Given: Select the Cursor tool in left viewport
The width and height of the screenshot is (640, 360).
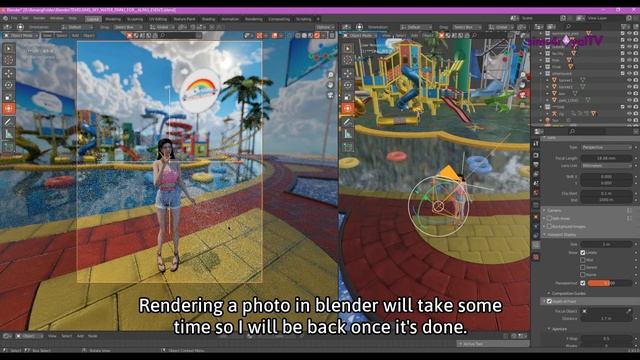Looking at the screenshot, I should [x=9, y=60].
